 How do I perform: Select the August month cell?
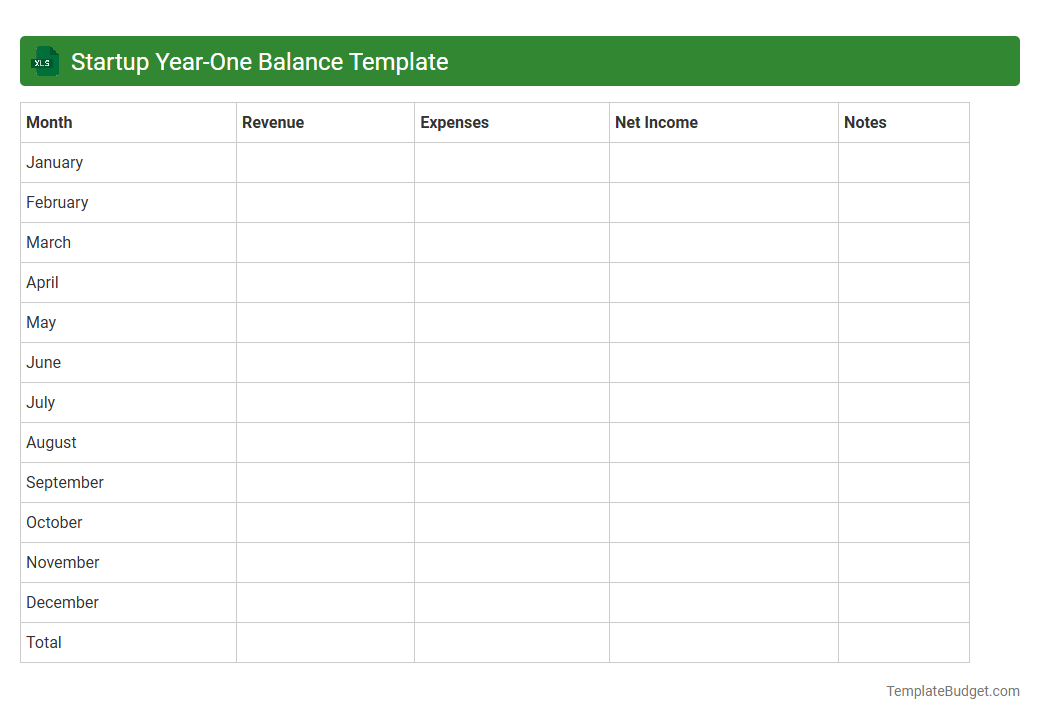click(x=51, y=442)
